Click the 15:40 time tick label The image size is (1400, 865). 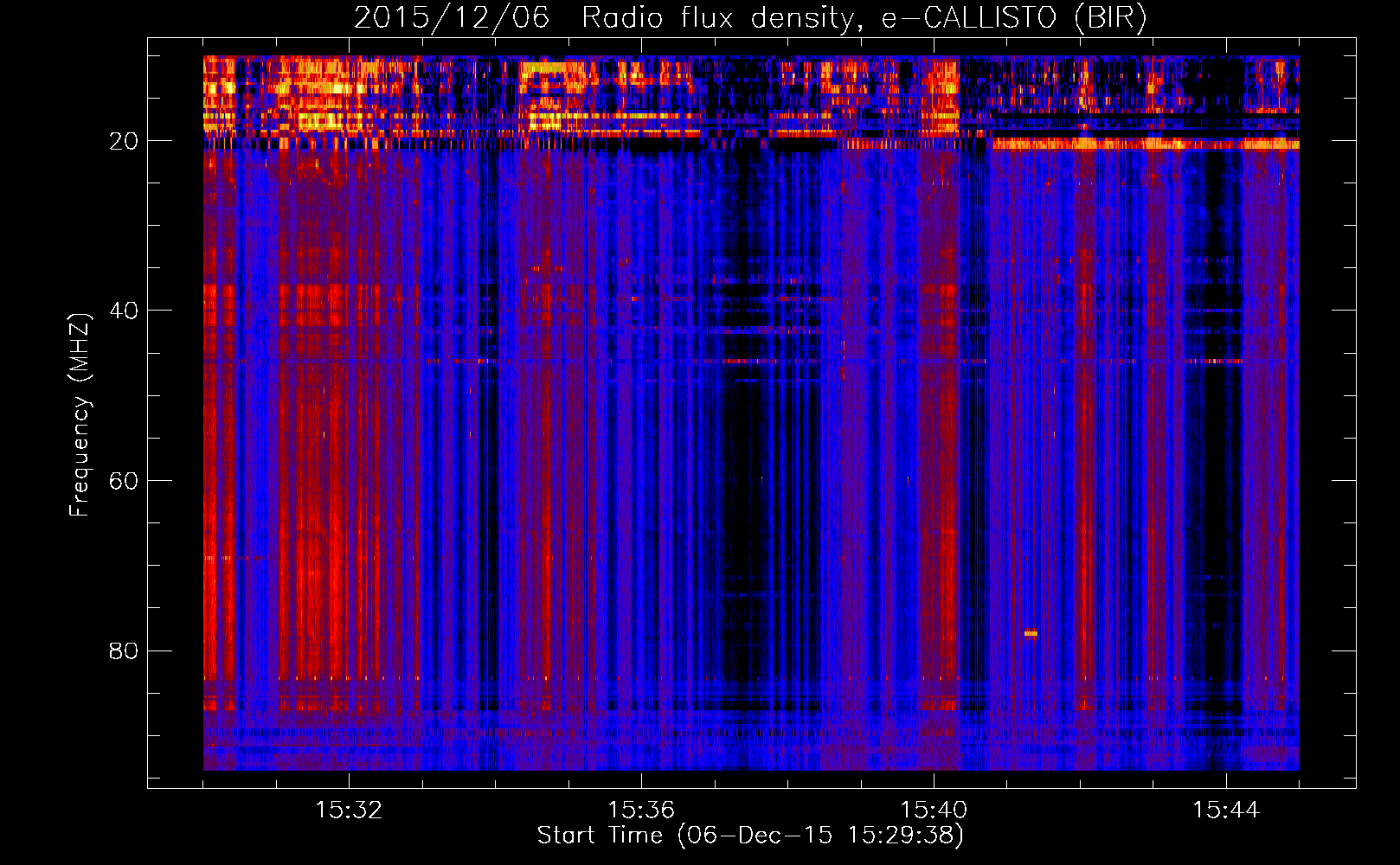pyautogui.click(x=934, y=811)
